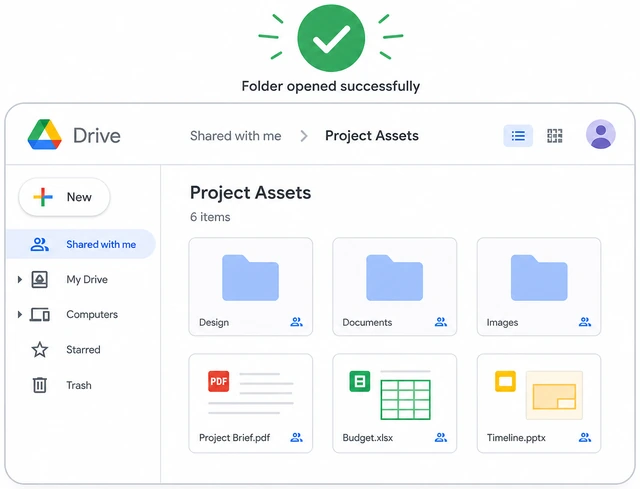The height and width of the screenshot is (489, 640).
Task: Click the Google Drive logo
Action: coord(44,135)
